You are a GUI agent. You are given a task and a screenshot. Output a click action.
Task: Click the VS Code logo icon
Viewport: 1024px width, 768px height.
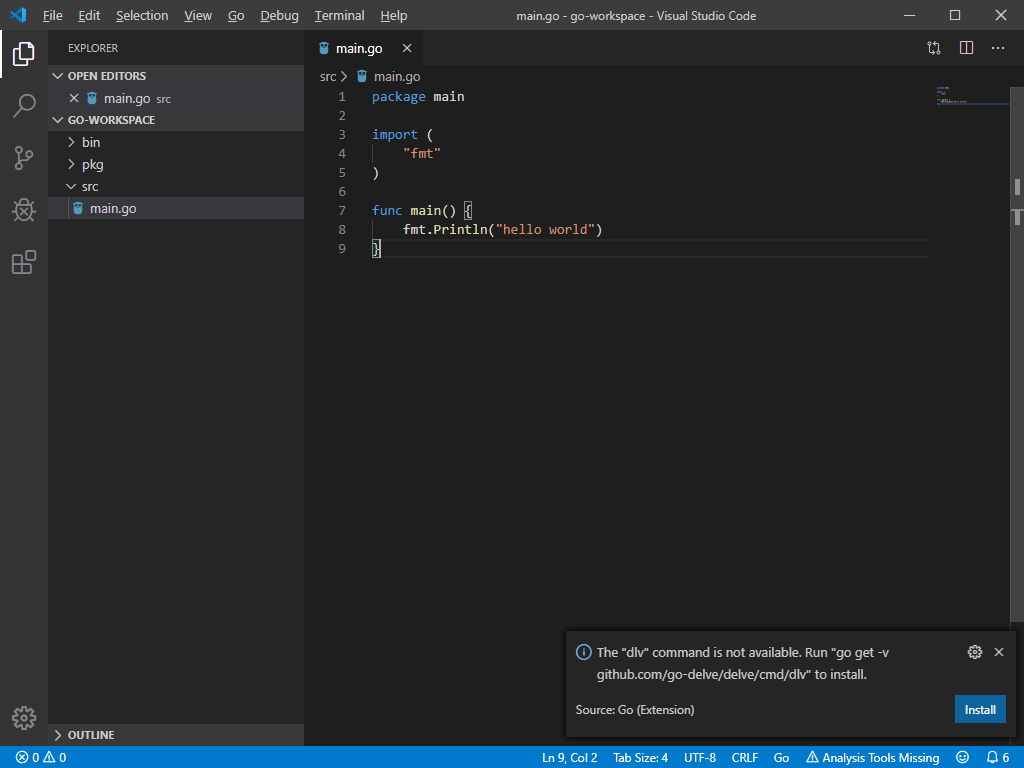click(x=18, y=15)
